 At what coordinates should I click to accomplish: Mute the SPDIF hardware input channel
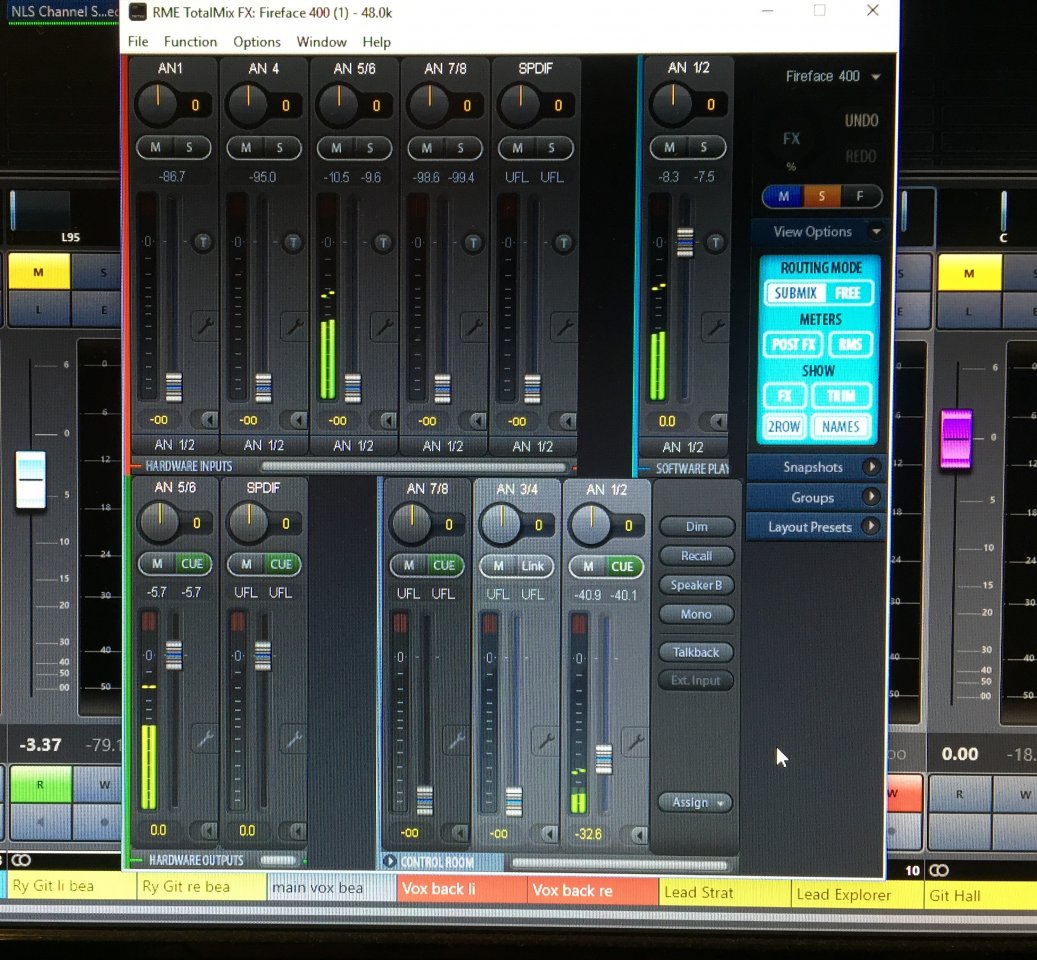pos(517,148)
